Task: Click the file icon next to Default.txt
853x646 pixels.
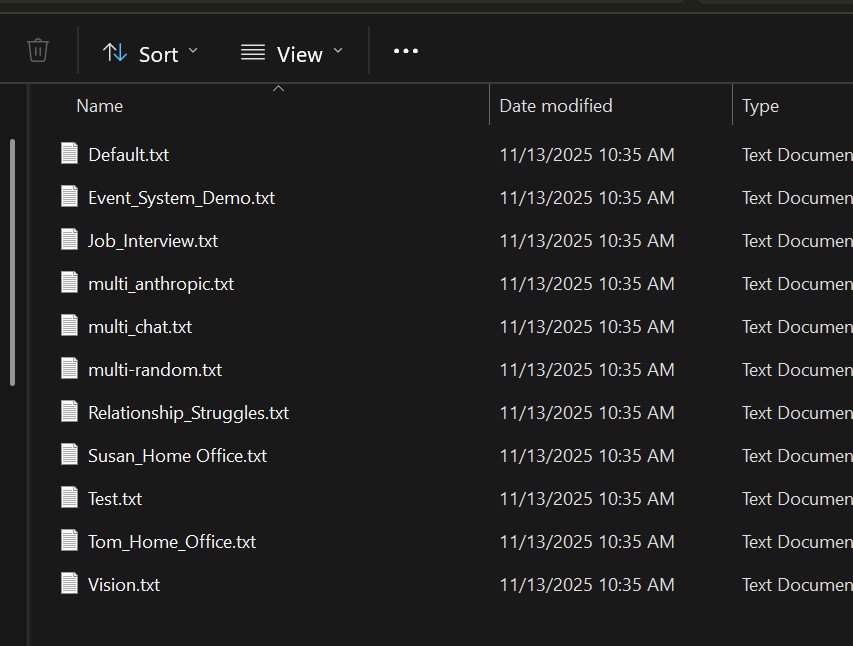Action: coord(68,153)
